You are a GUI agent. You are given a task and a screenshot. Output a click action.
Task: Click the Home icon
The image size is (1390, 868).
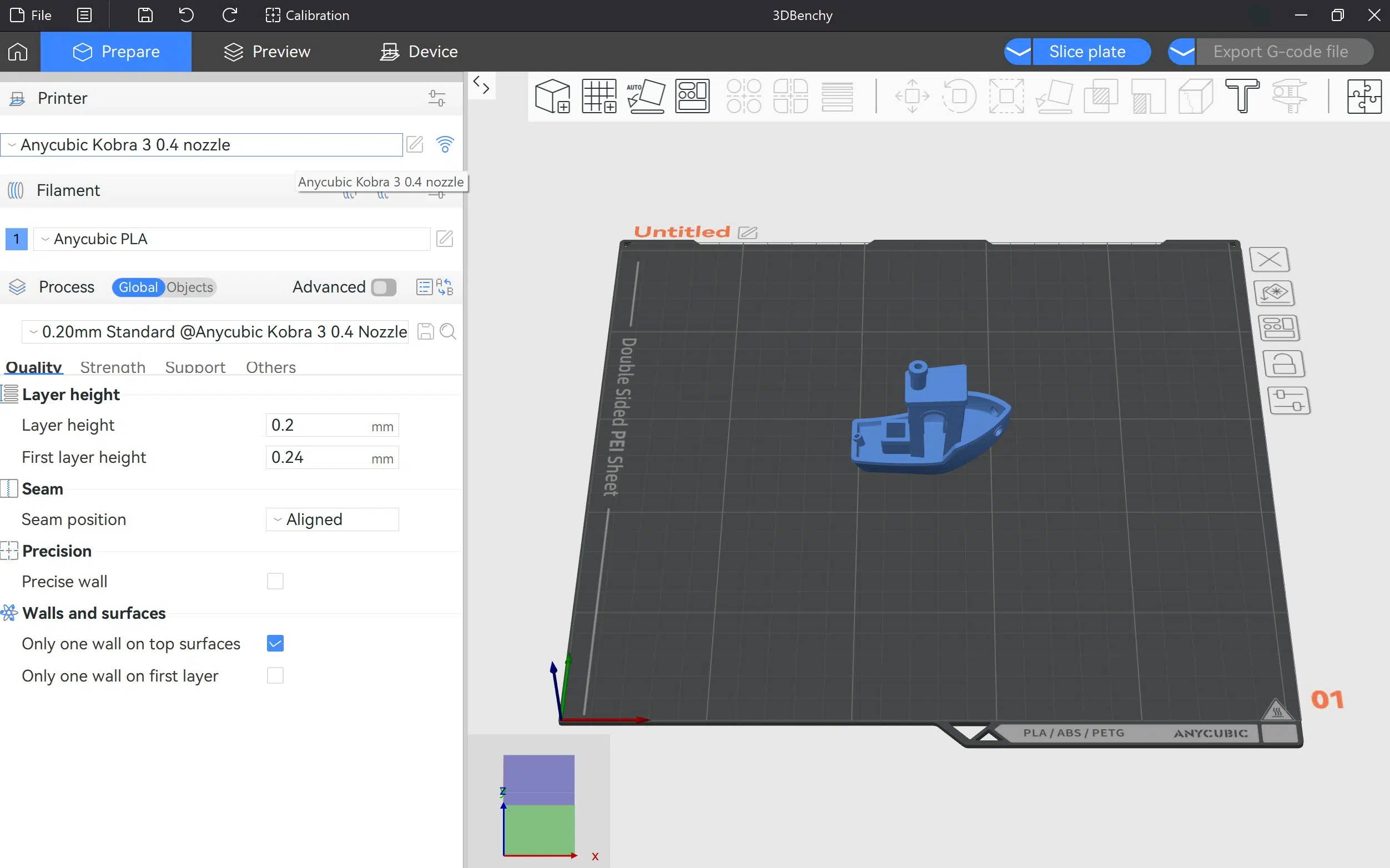click(x=18, y=52)
